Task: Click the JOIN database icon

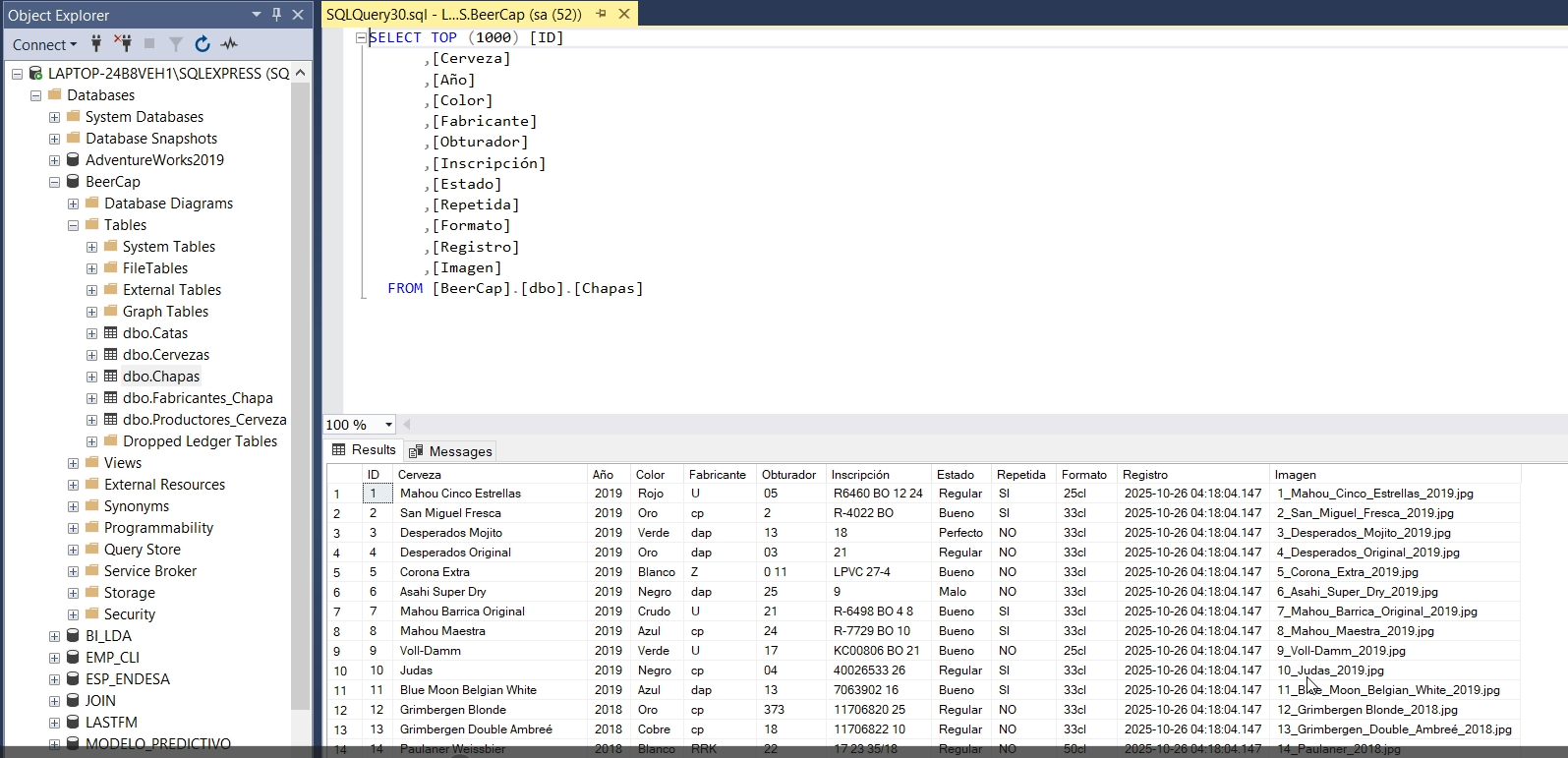Action: tap(73, 700)
